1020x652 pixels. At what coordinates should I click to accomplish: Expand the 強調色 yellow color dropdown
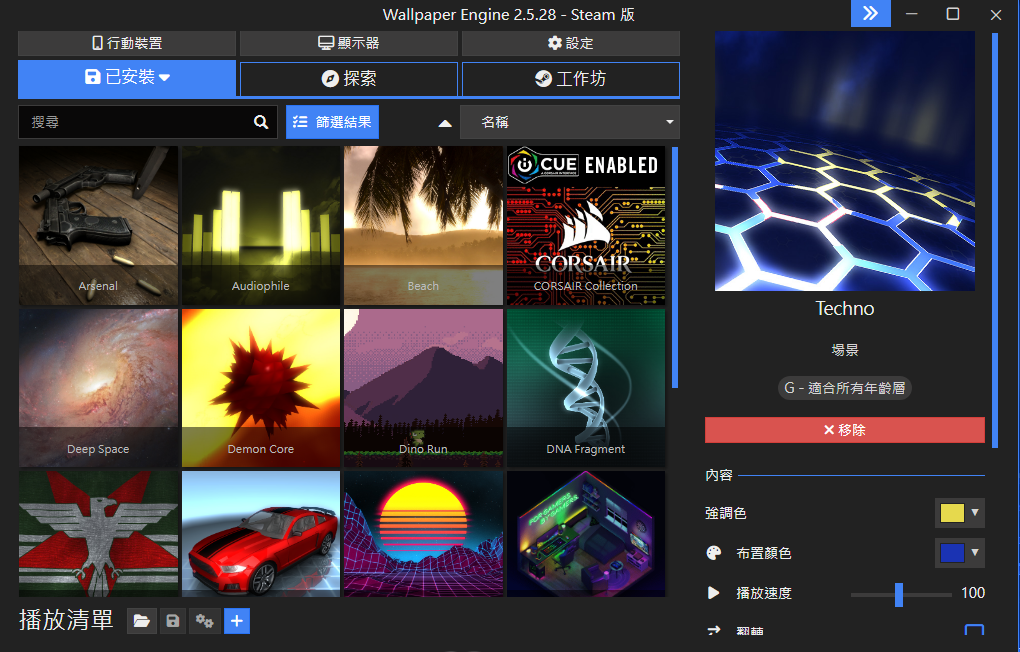[x=960, y=513]
